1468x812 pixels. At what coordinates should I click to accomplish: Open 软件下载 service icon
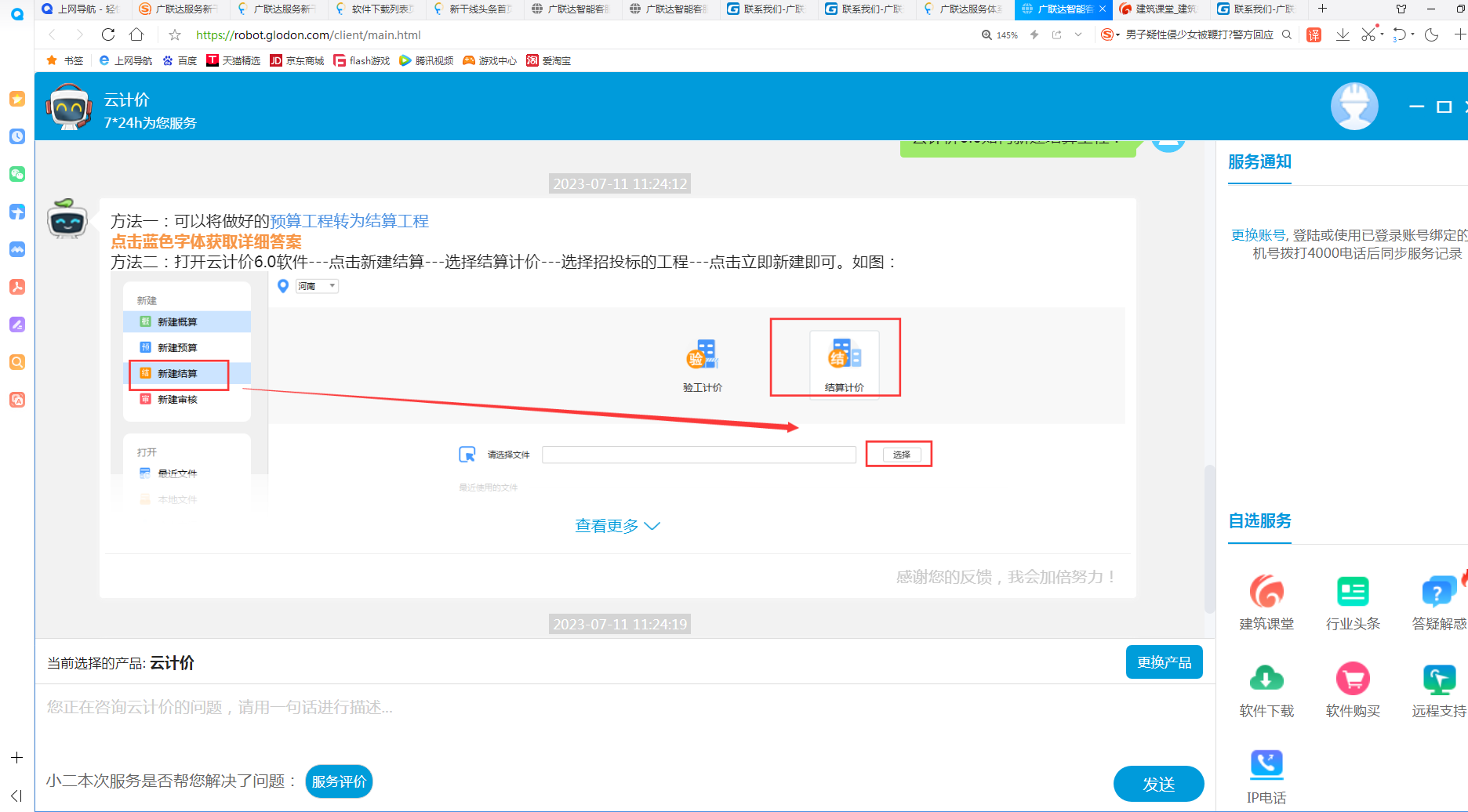click(x=1266, y=690)
